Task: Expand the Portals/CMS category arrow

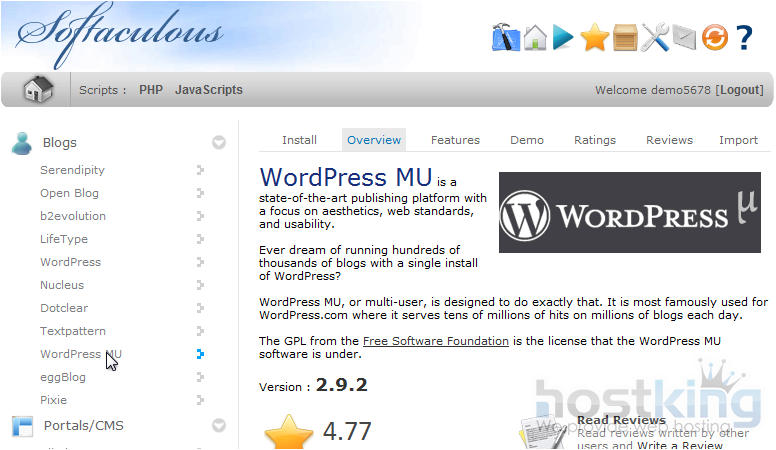Action: point(218,426)
